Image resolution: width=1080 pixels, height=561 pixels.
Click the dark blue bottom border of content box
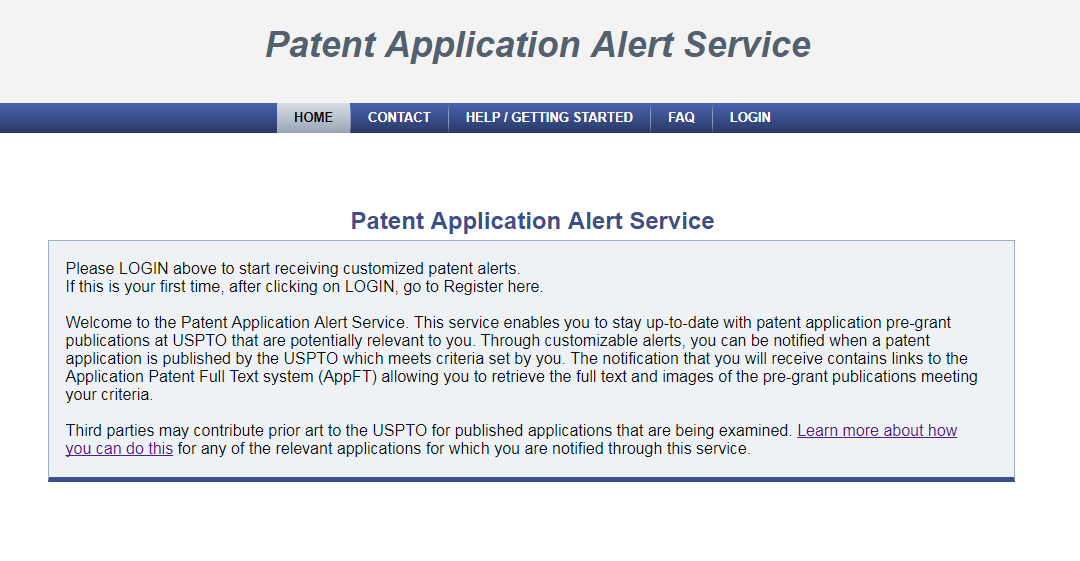(x=531, y=480)
